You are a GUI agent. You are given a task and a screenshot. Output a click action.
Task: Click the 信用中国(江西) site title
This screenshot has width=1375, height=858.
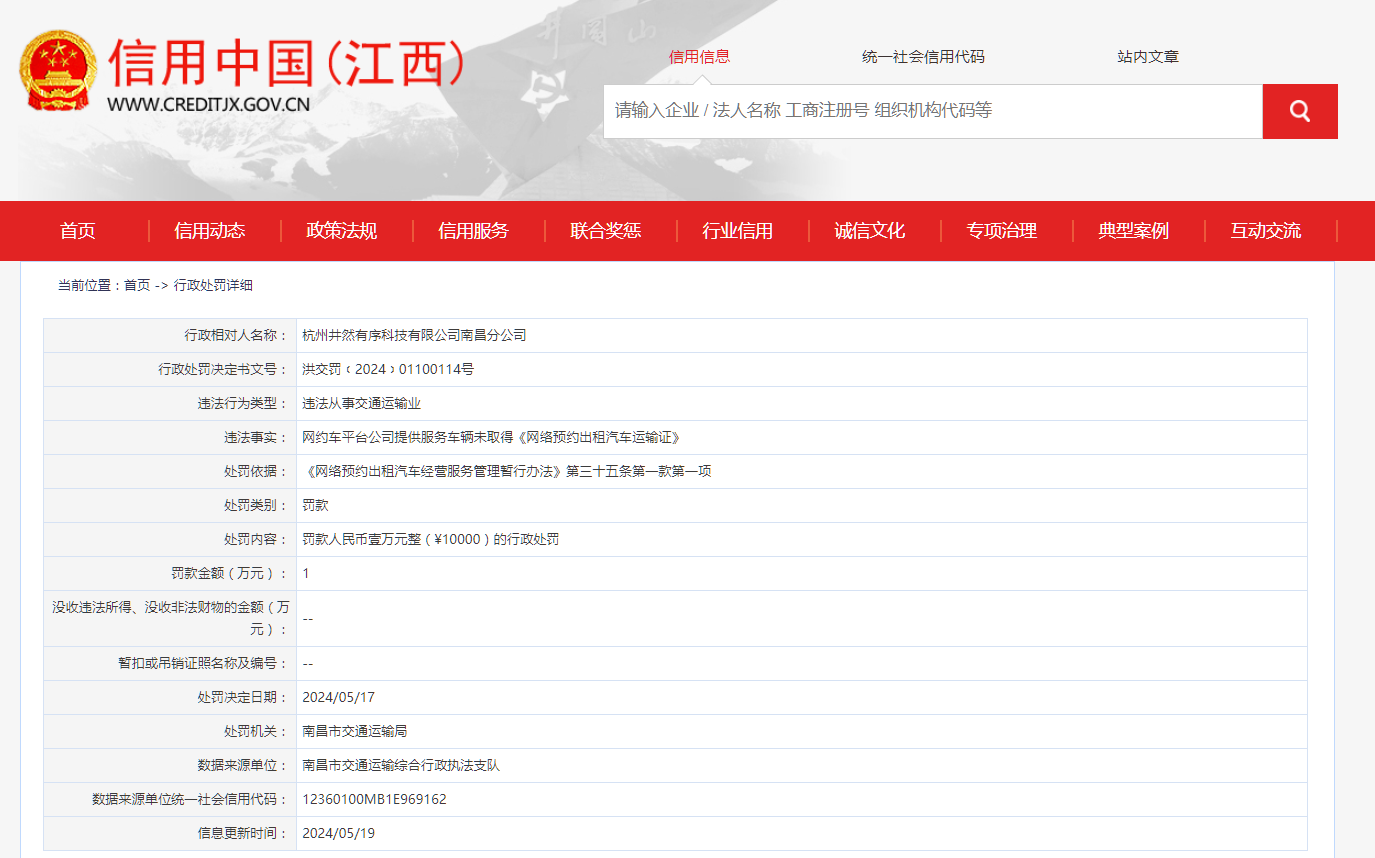pyautogui.click(x=287, y=63)
